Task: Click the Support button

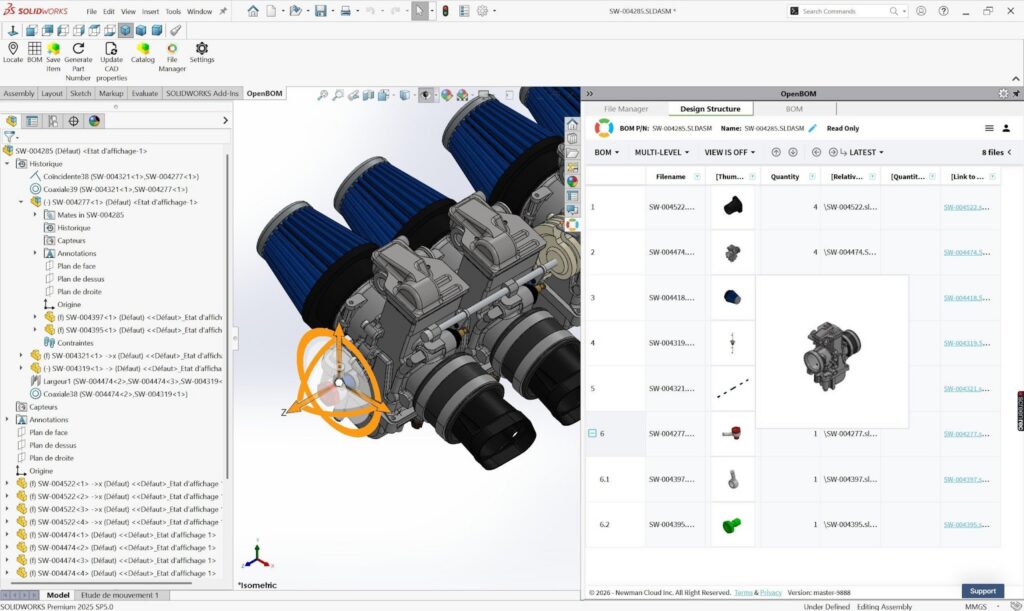Action: click(x=983, y=591)
